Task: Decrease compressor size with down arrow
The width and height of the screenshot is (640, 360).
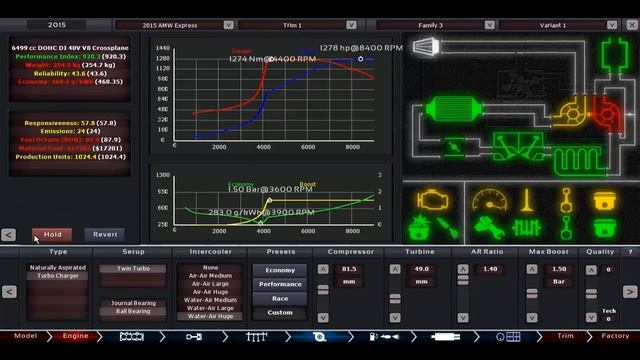Action: [x=323, y=318]
